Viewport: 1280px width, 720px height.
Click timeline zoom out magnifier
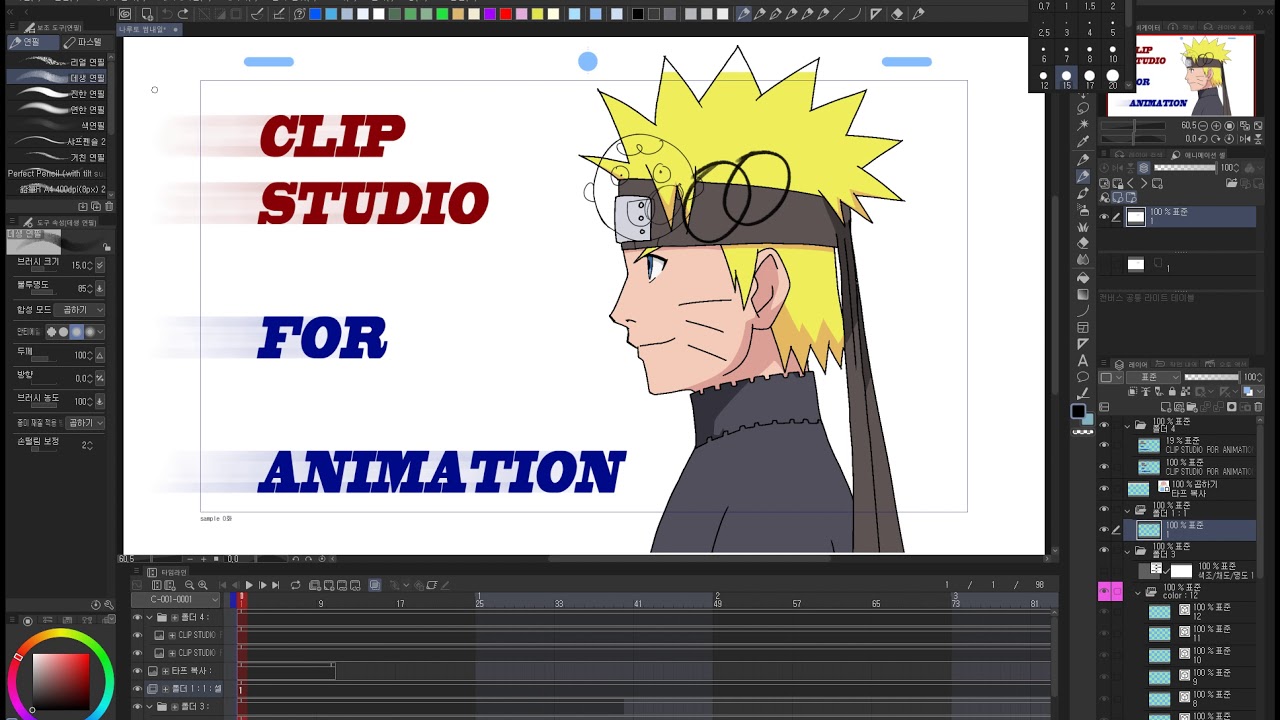point(189,585)
